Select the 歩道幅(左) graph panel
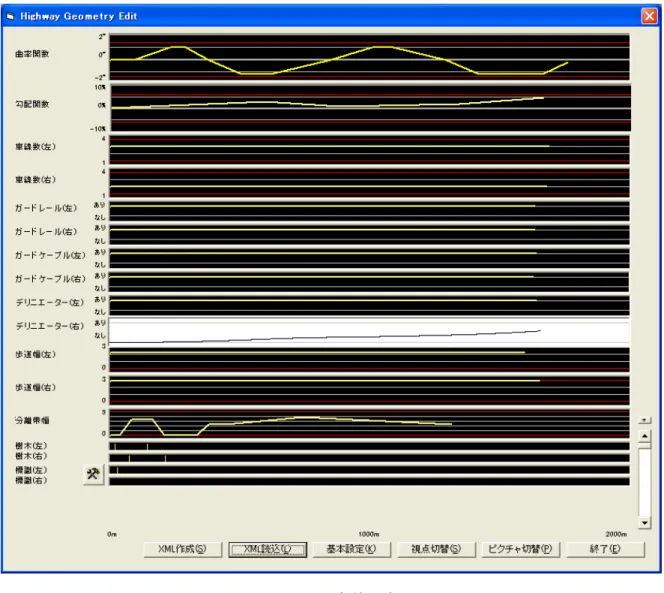664x593 pixels. tap(369, 360)
